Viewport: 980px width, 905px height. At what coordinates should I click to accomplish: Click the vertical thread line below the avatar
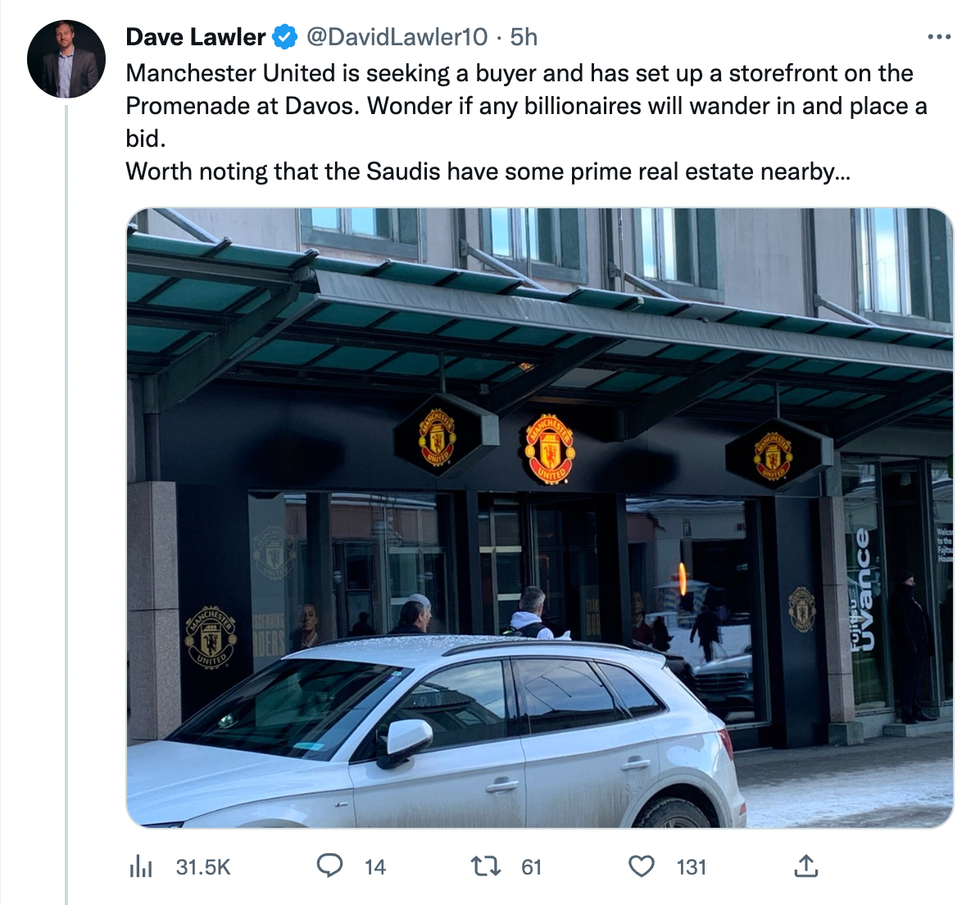(66, 500)
